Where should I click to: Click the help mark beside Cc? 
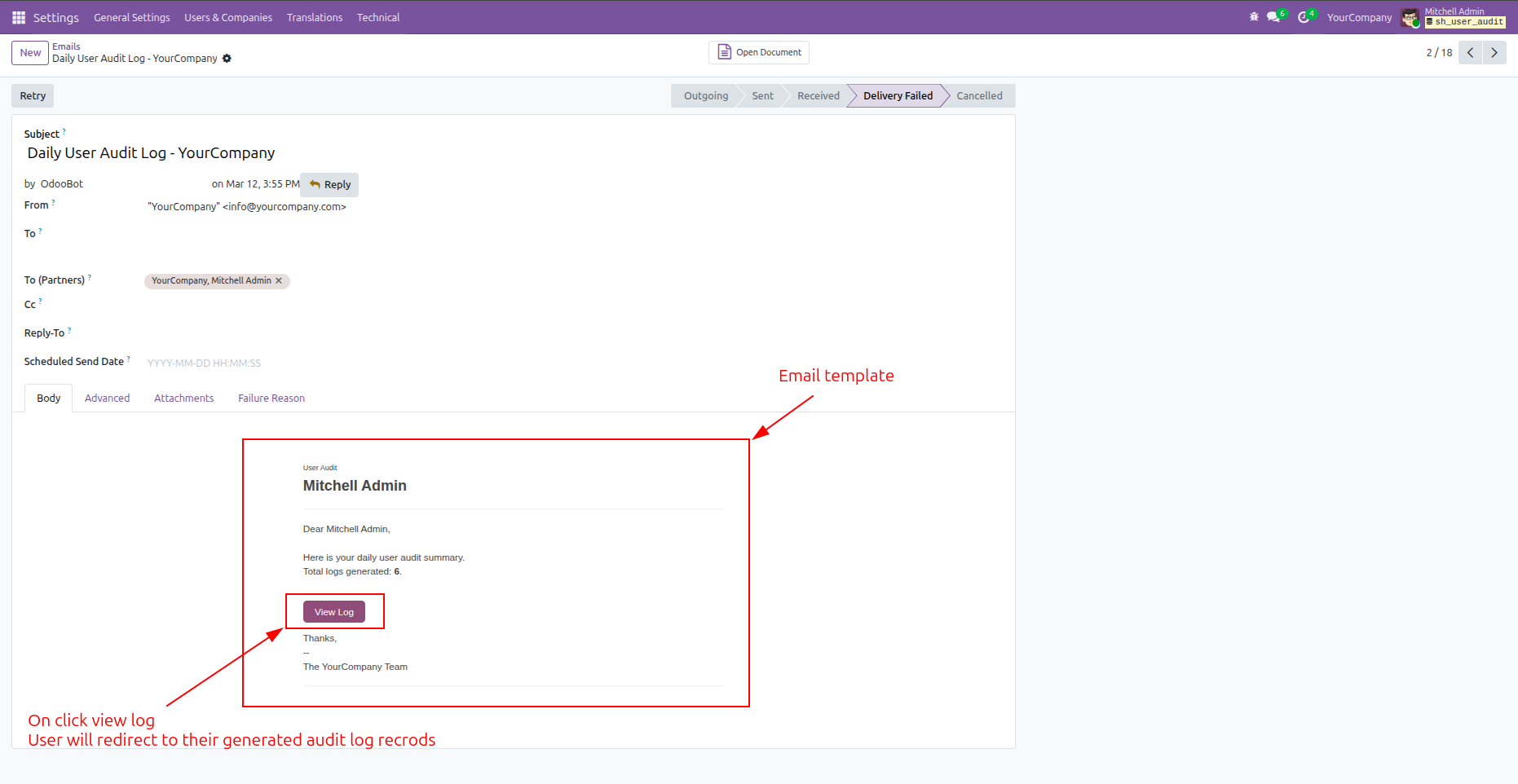point(40,302)
